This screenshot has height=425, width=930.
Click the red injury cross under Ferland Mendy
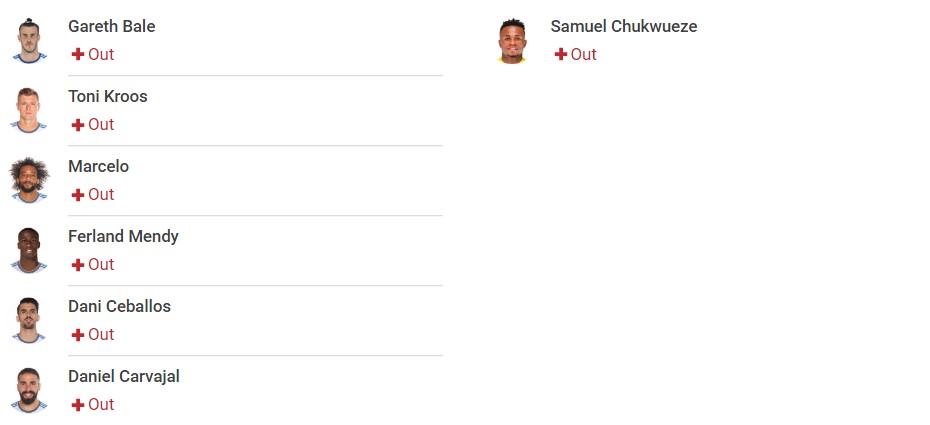78,264
